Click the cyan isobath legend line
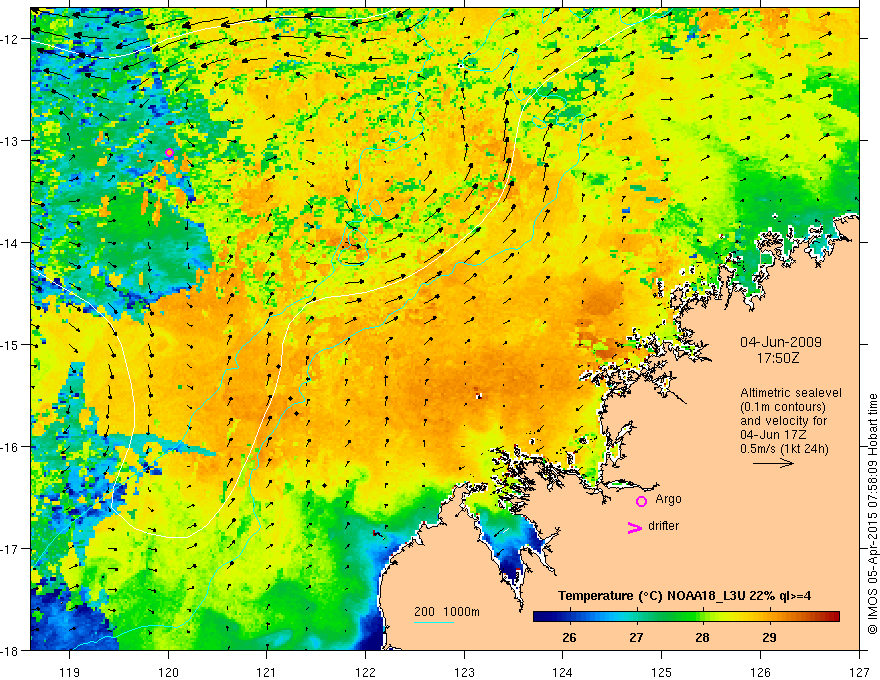Viewport: 880px width, 680px height. pos(434,622)
